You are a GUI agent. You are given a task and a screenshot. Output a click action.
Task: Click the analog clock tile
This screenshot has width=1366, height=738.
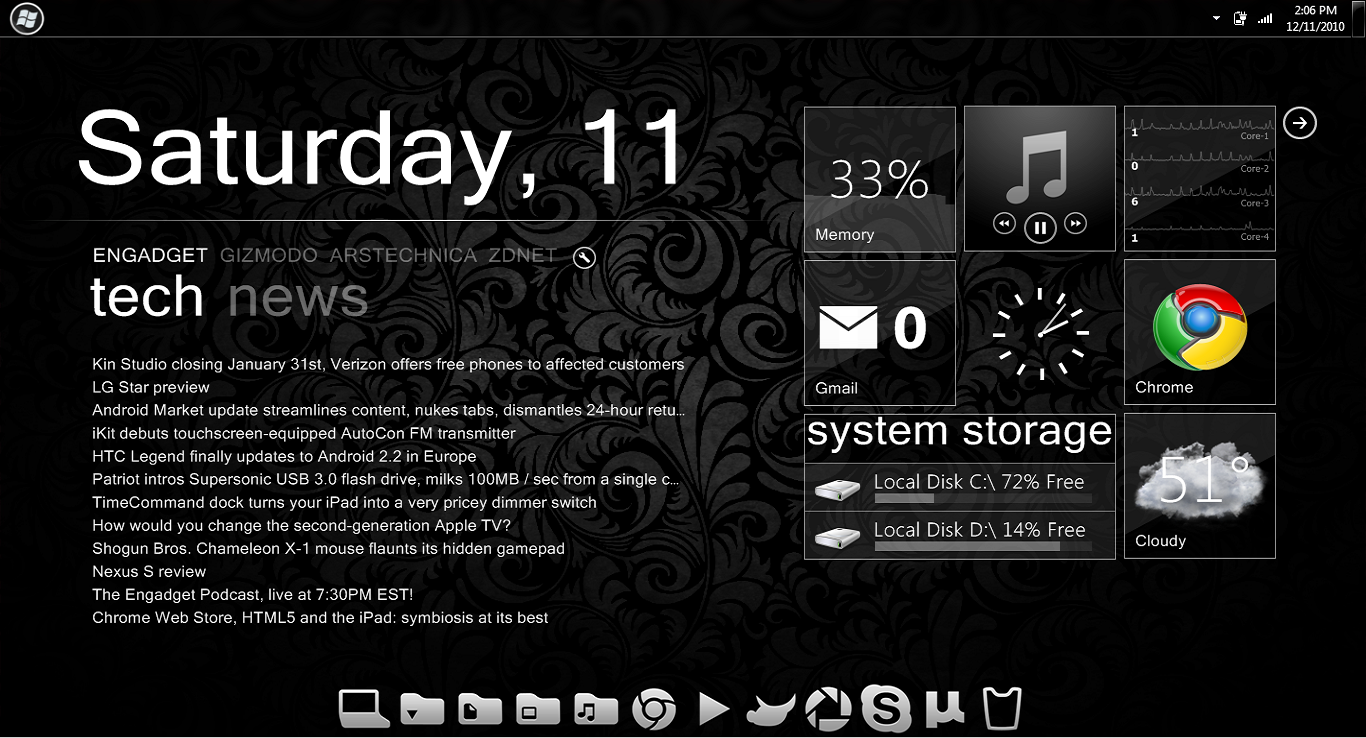pyautogui.click(x=1040, y=332)
